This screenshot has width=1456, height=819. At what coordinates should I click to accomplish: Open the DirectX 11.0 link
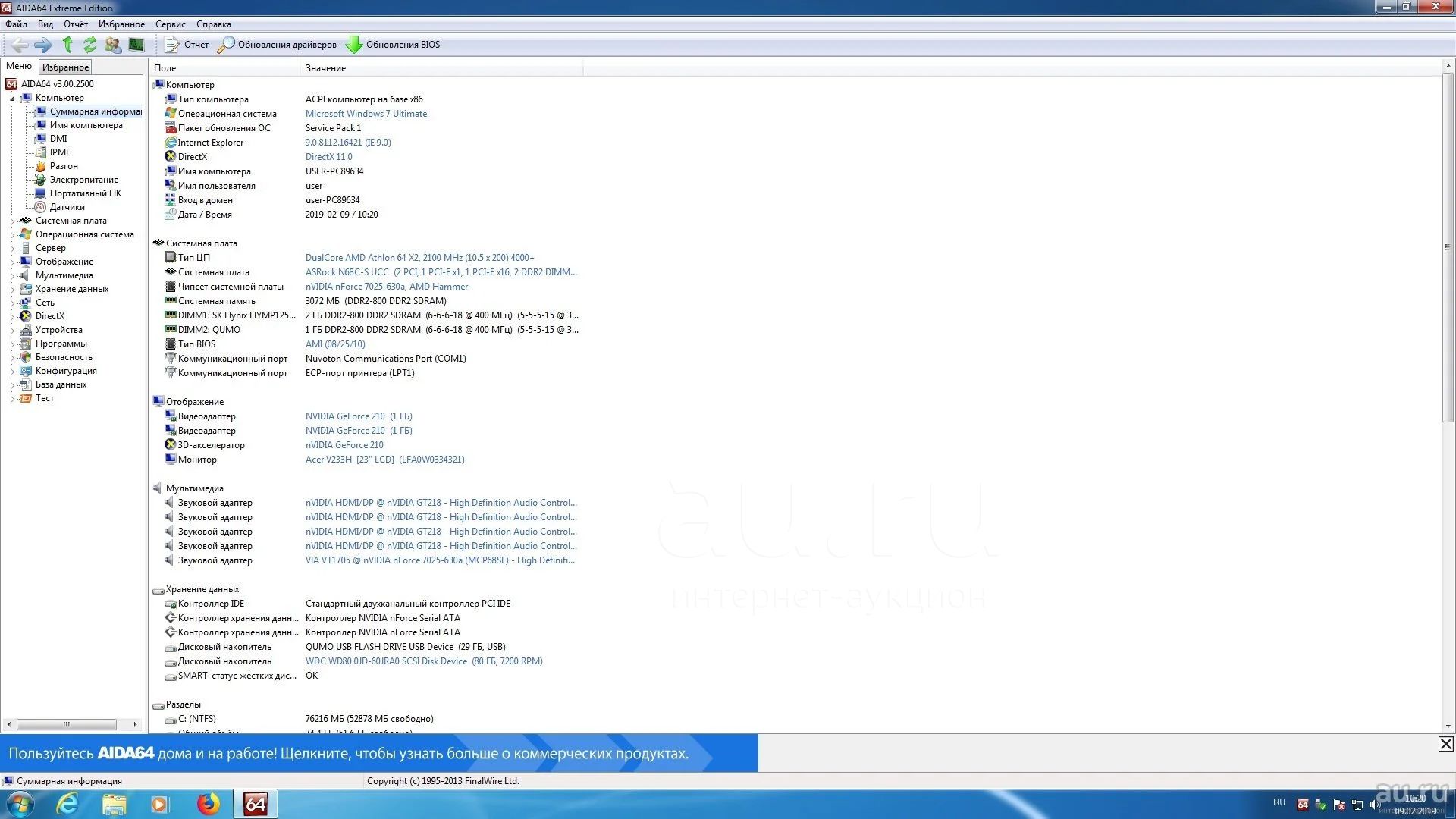(x=329, y=157)
